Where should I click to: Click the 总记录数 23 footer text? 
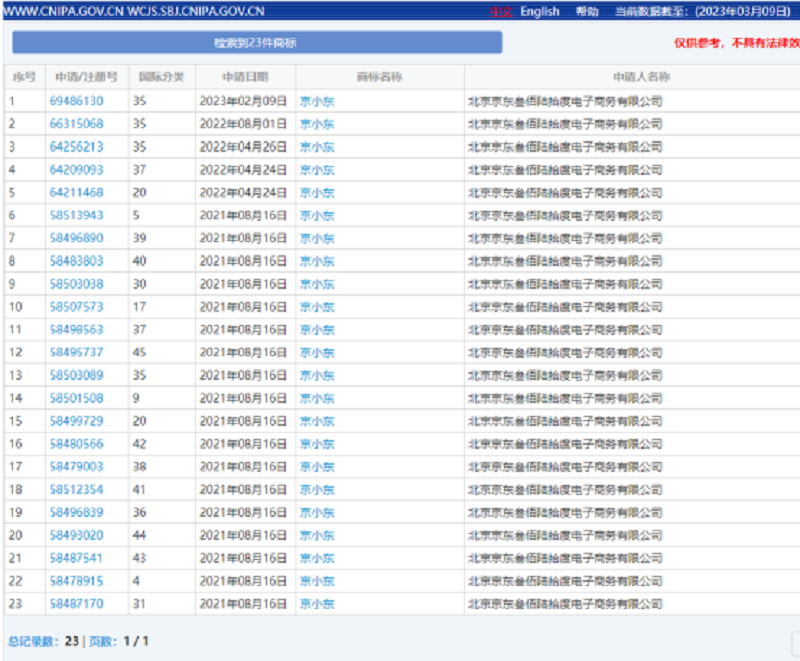pyautogui.click(x=43, y=641)
